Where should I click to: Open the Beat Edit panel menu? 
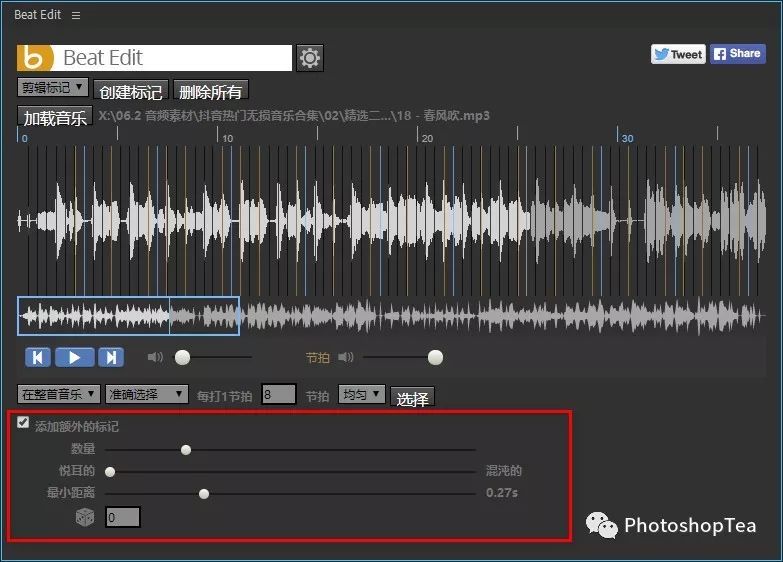(x=76, y=15)
